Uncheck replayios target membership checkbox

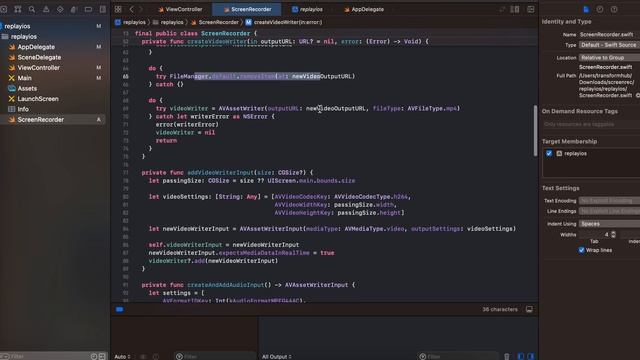[x=549, y=153]
